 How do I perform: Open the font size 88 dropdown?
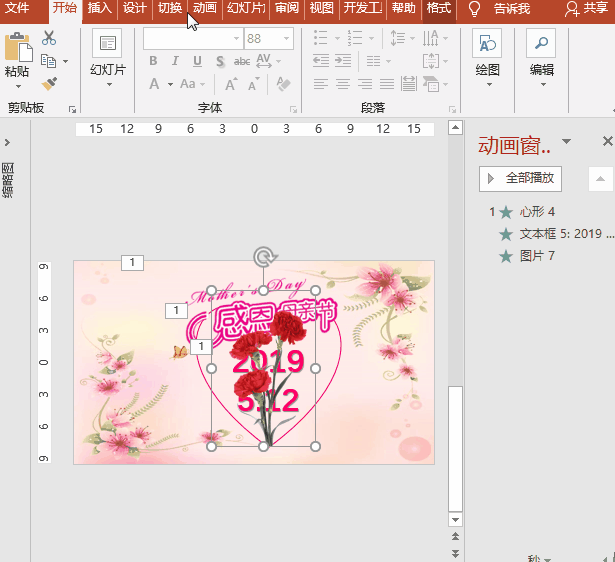point(286,38)
